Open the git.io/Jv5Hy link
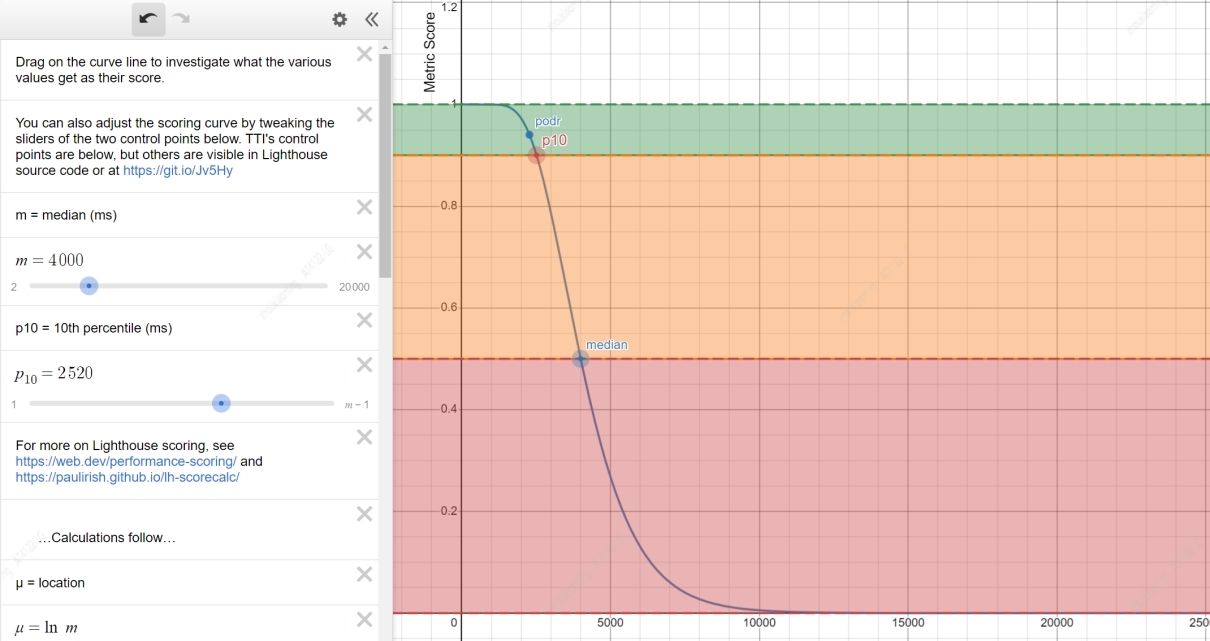The width and height of the screenshot is (1210, 641). click(x=177, y=171)
